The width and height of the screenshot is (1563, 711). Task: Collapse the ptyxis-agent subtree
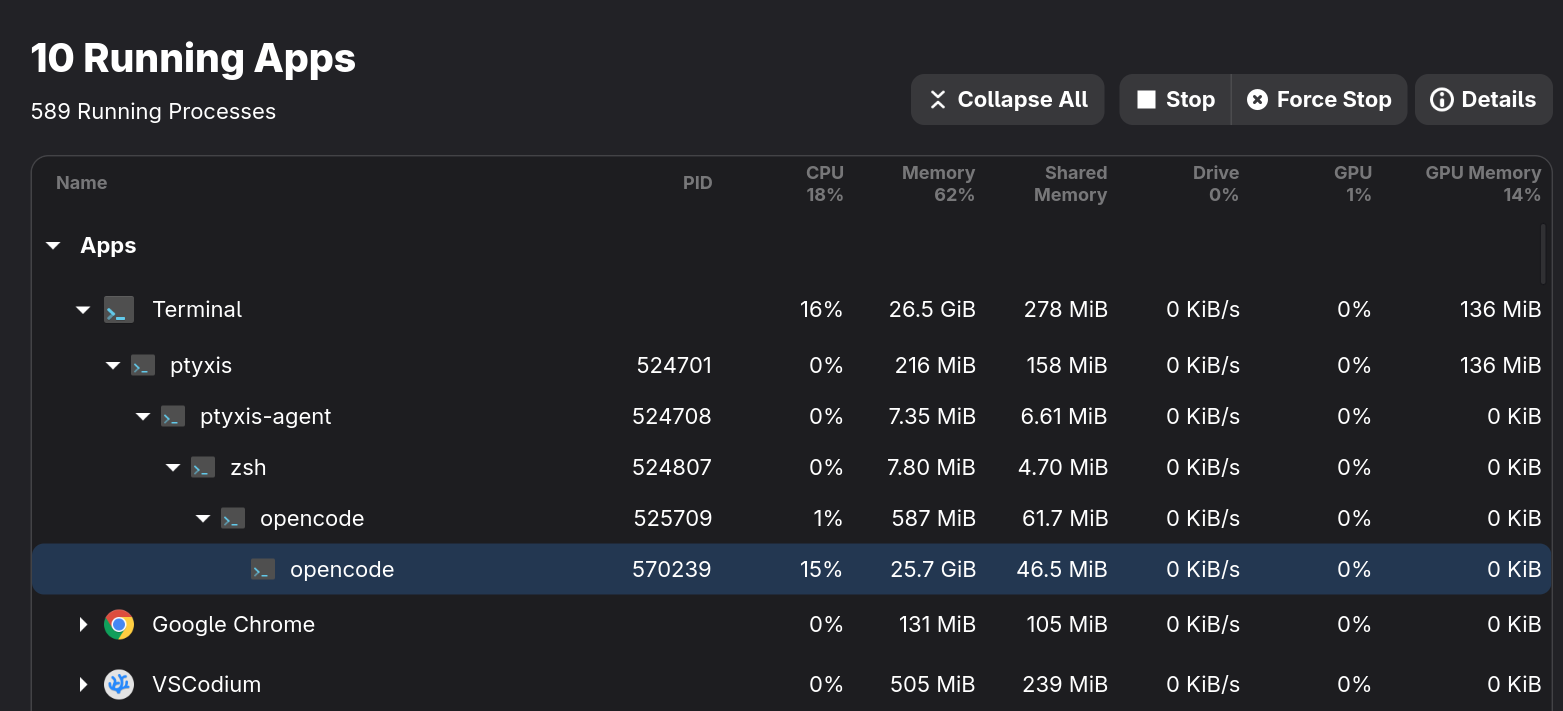click(144, 417)
